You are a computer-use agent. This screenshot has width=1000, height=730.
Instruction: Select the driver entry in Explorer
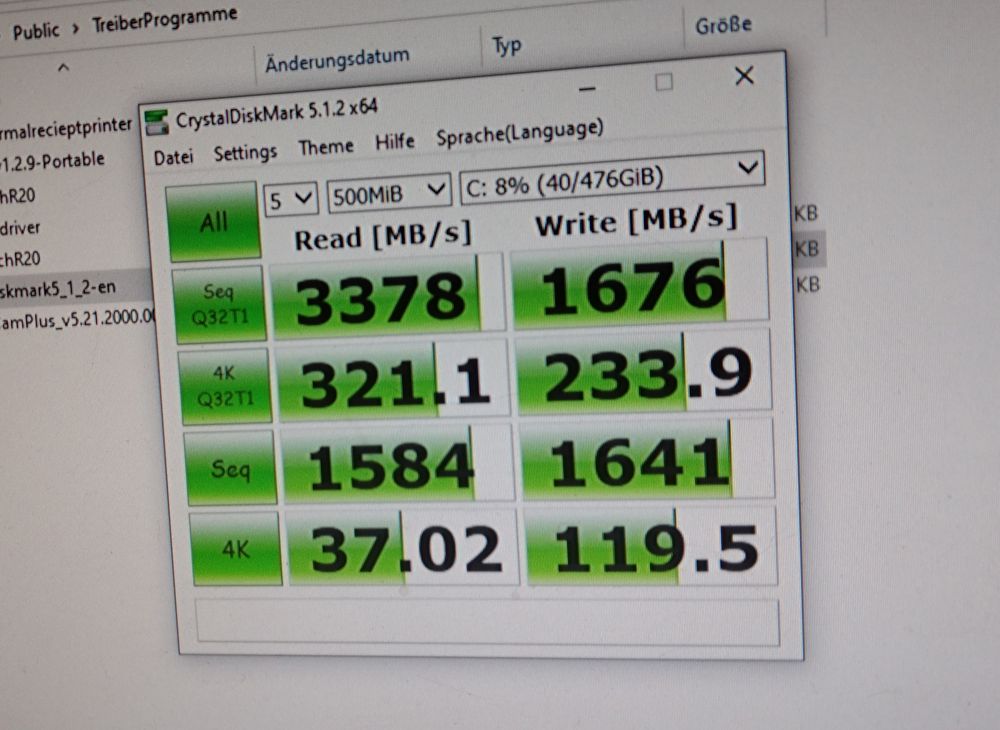[x=20, y=228]
